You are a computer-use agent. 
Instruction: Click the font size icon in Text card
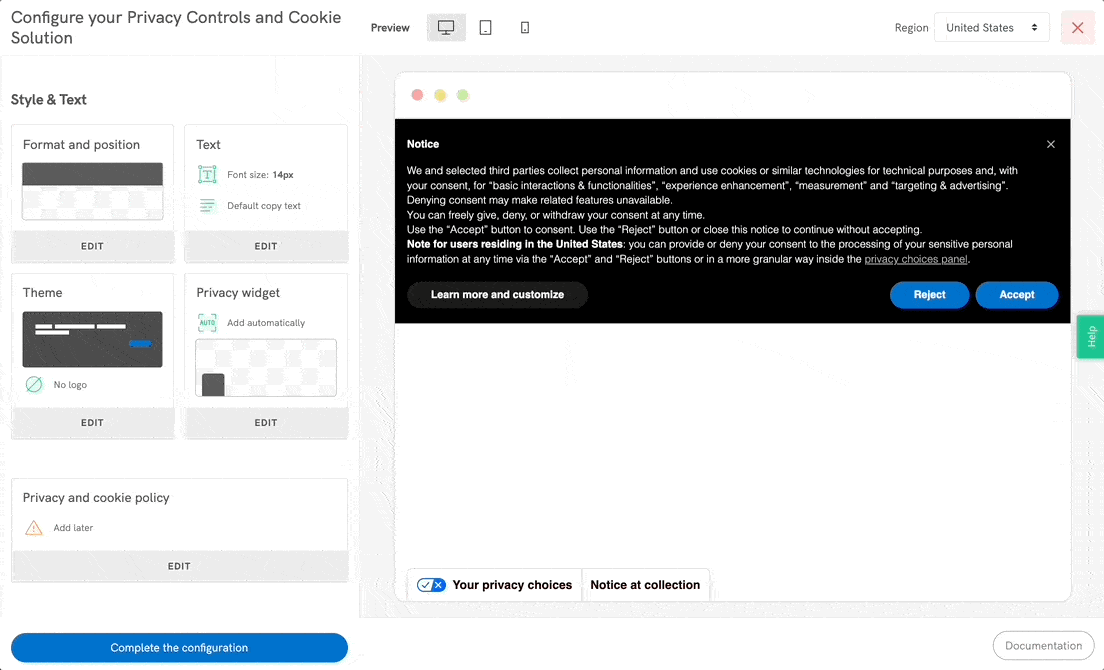[207, 175]
